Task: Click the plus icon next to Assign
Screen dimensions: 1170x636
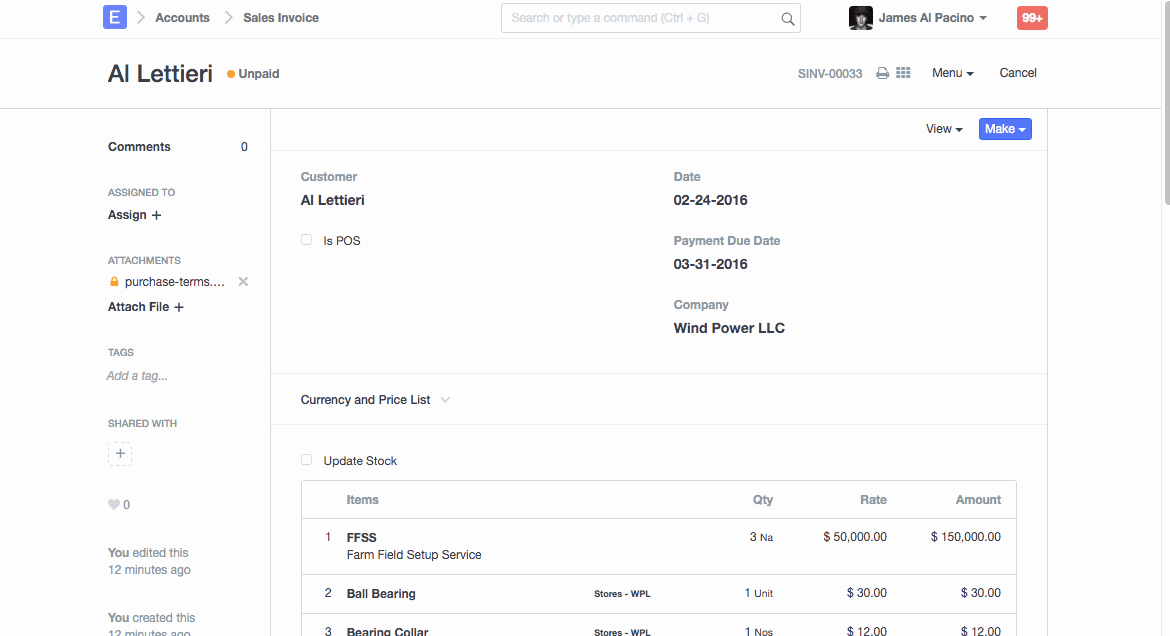Action: [x=156, y=215]
